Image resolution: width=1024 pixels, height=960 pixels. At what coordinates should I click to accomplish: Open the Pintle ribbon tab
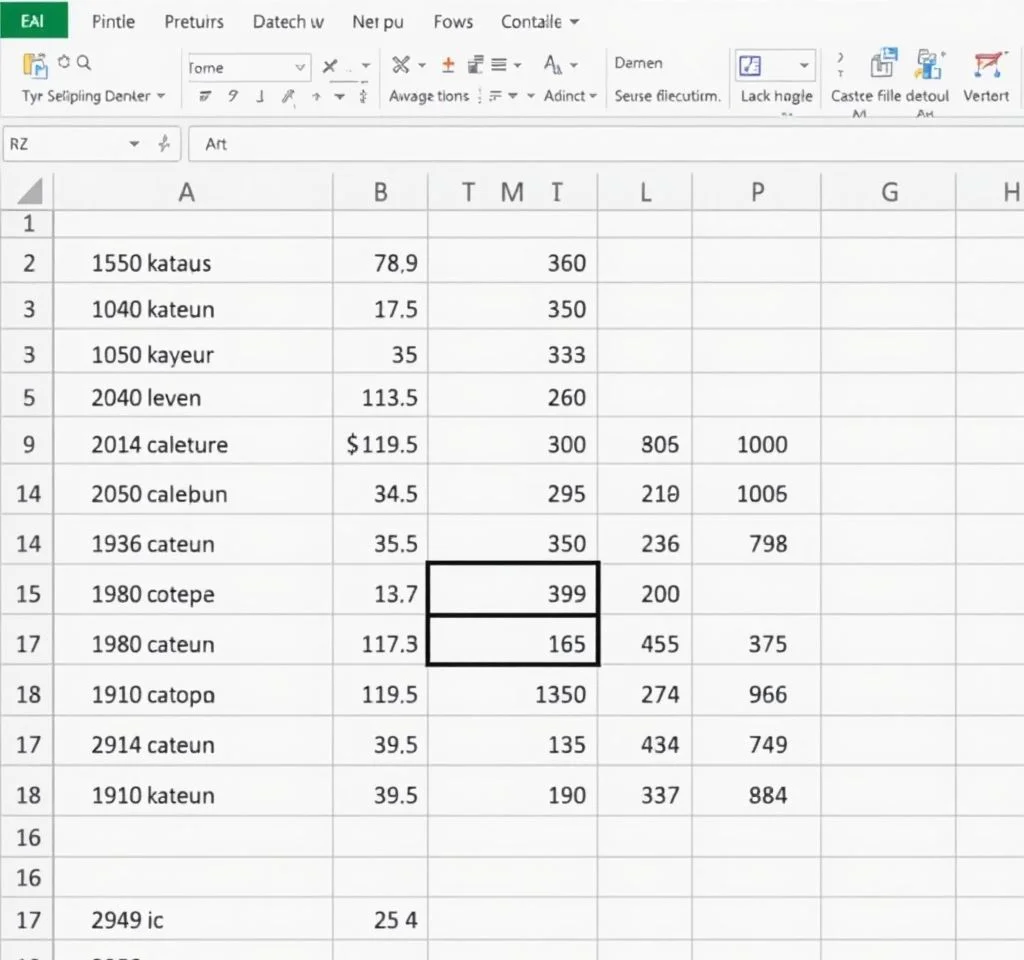[x=112, y=21]
